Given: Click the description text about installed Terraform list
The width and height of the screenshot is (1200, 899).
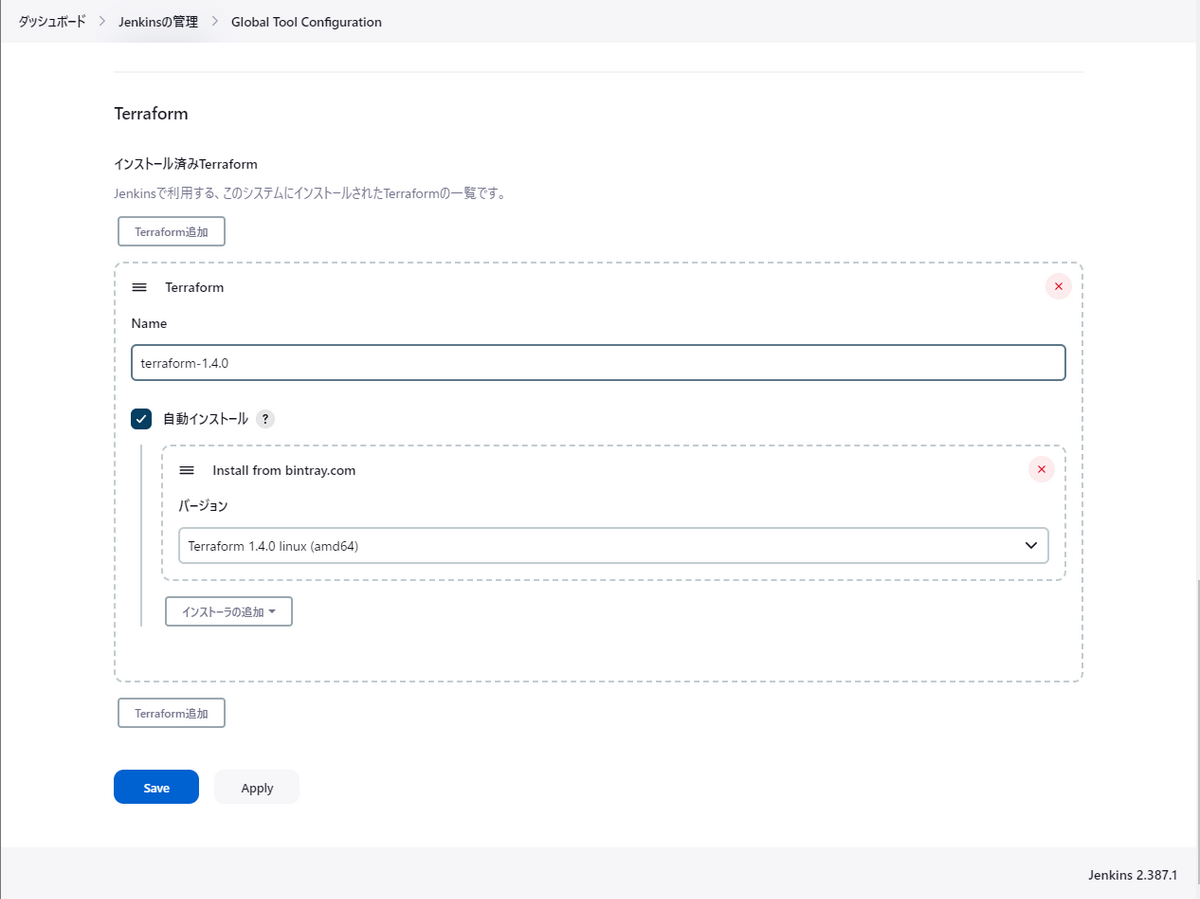Looking at the screenshot, I should (310, 193).
